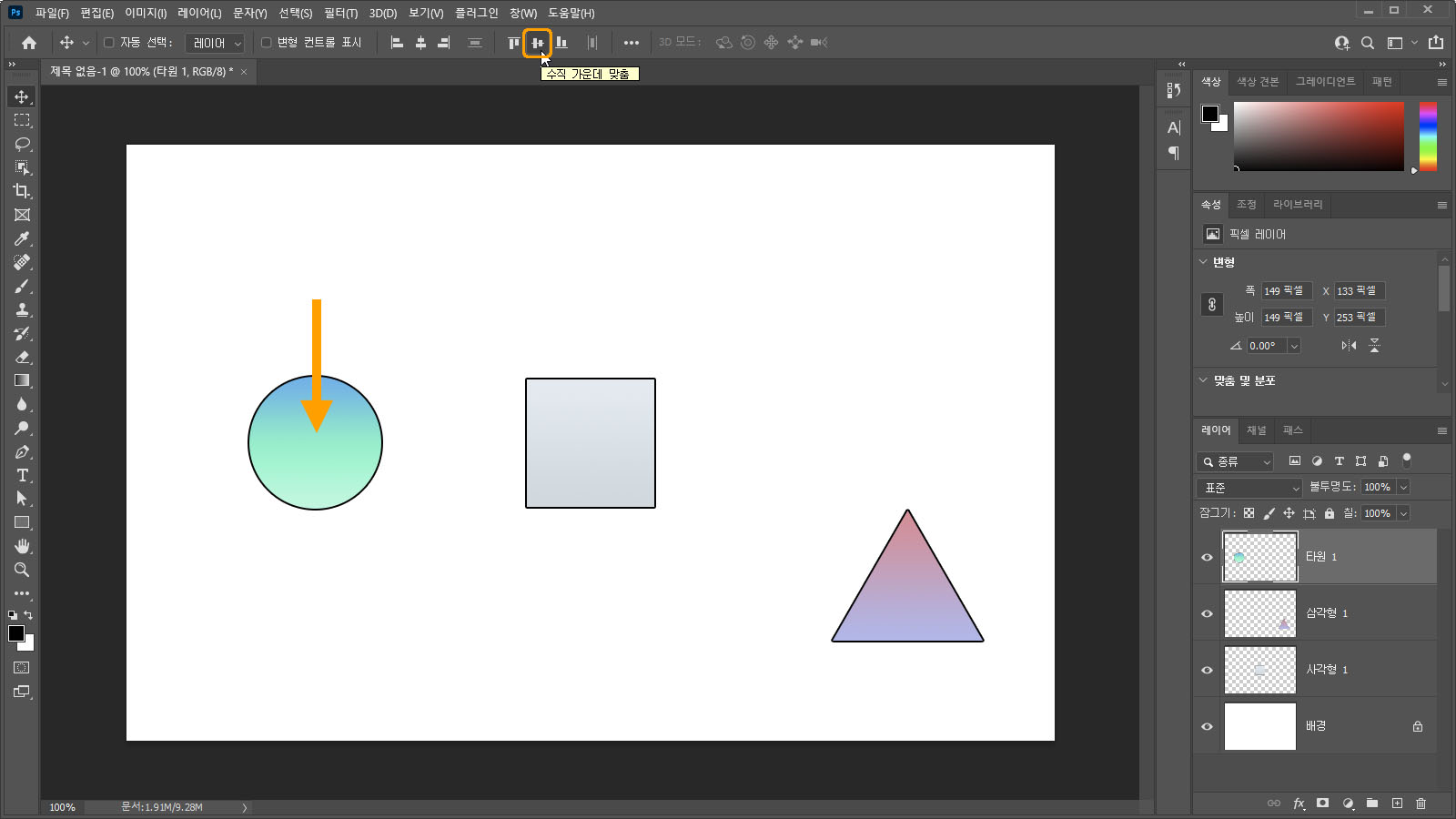This screenshot has height=819, width=1456.
Task: Select the Blur tool
Action: pos(22,404)
